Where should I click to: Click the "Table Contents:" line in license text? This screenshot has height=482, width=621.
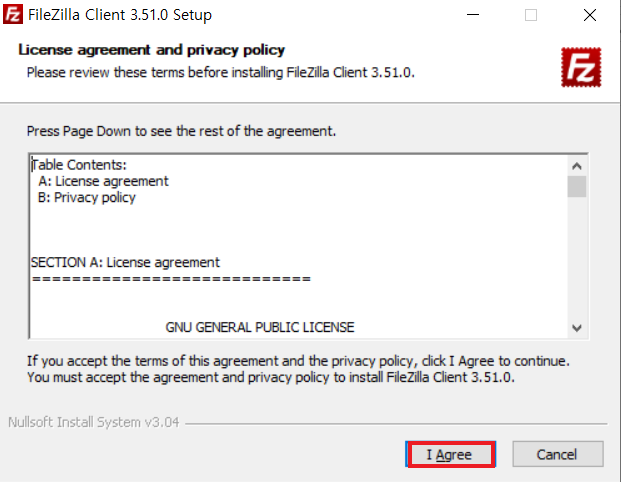pos(79,165)
